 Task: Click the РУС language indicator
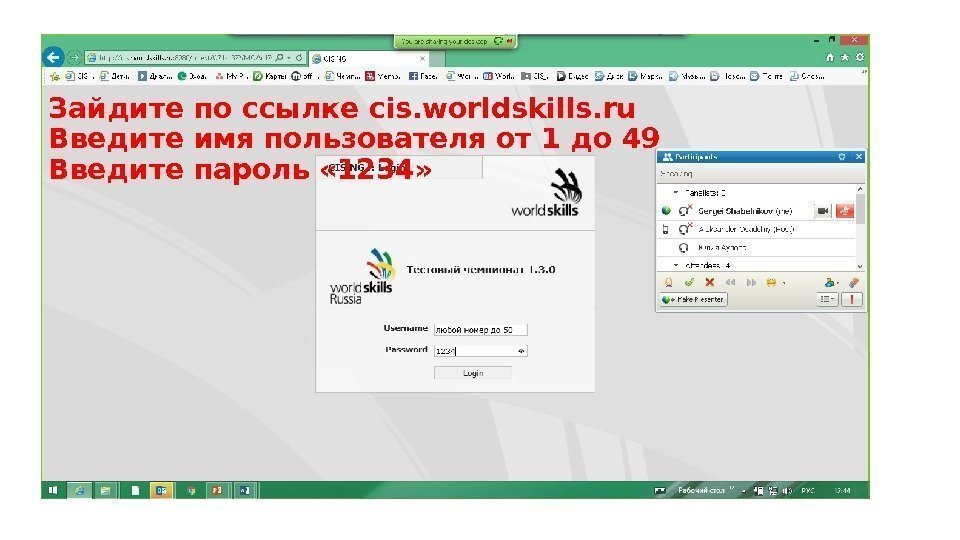click(808, 490)
